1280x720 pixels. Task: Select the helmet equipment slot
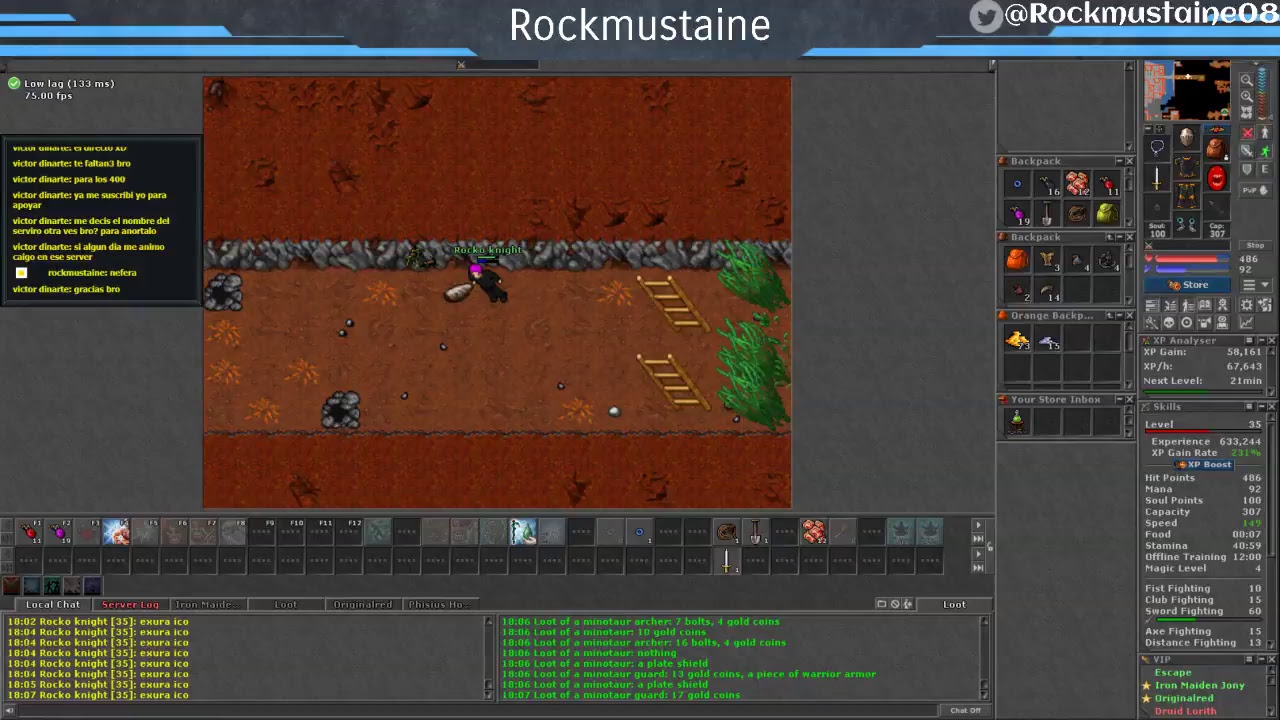(x=1186, y=137)
